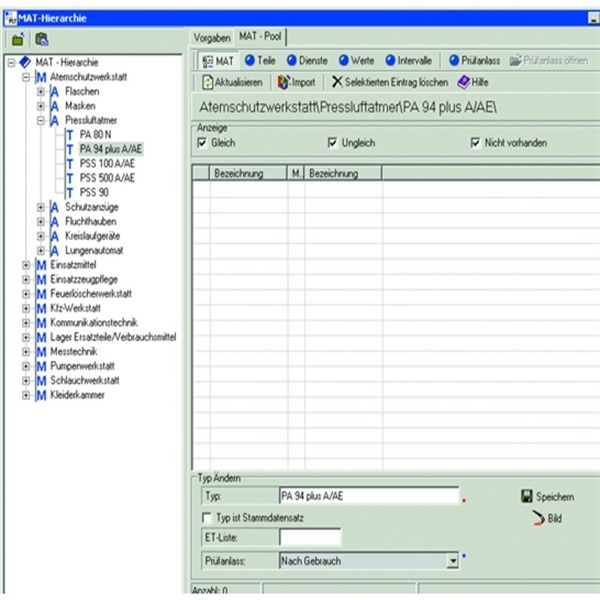Delete selected entry via Selektierten Eintrag löschen
The height and width of the screenshot is (600, 600).
tap(390, 82)
